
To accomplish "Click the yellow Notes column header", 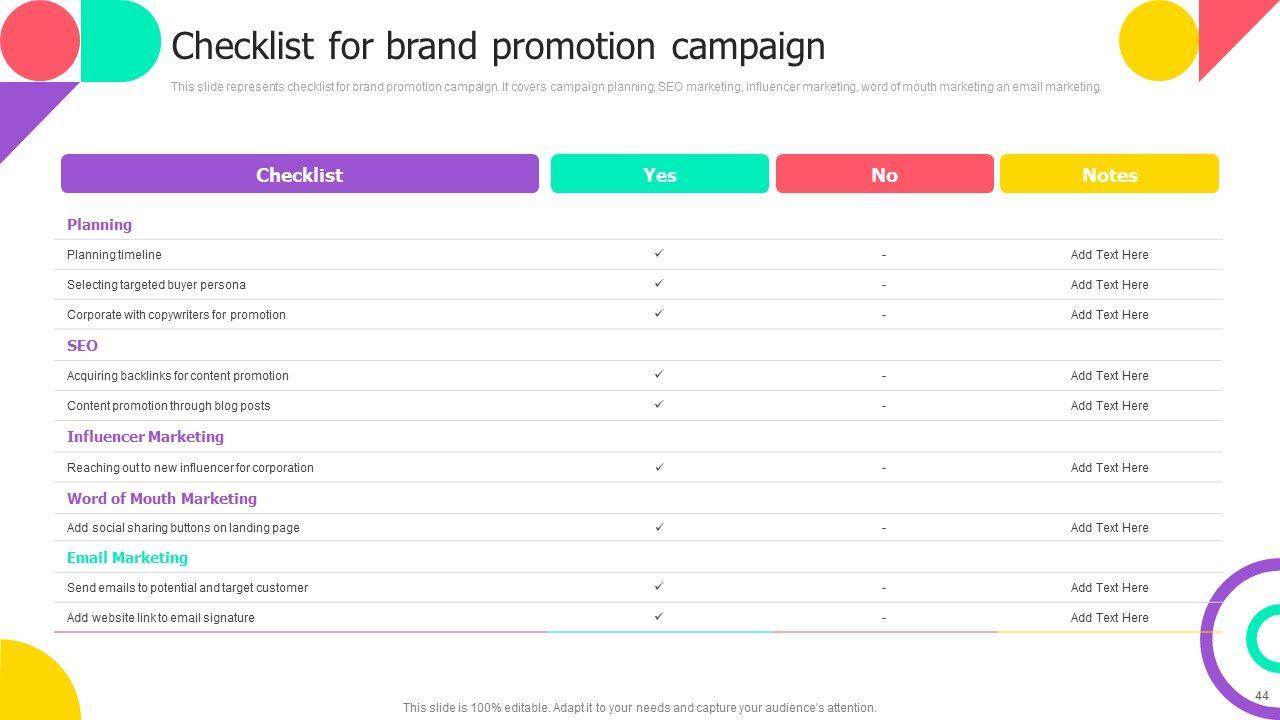I will (x=1109, y=174).
